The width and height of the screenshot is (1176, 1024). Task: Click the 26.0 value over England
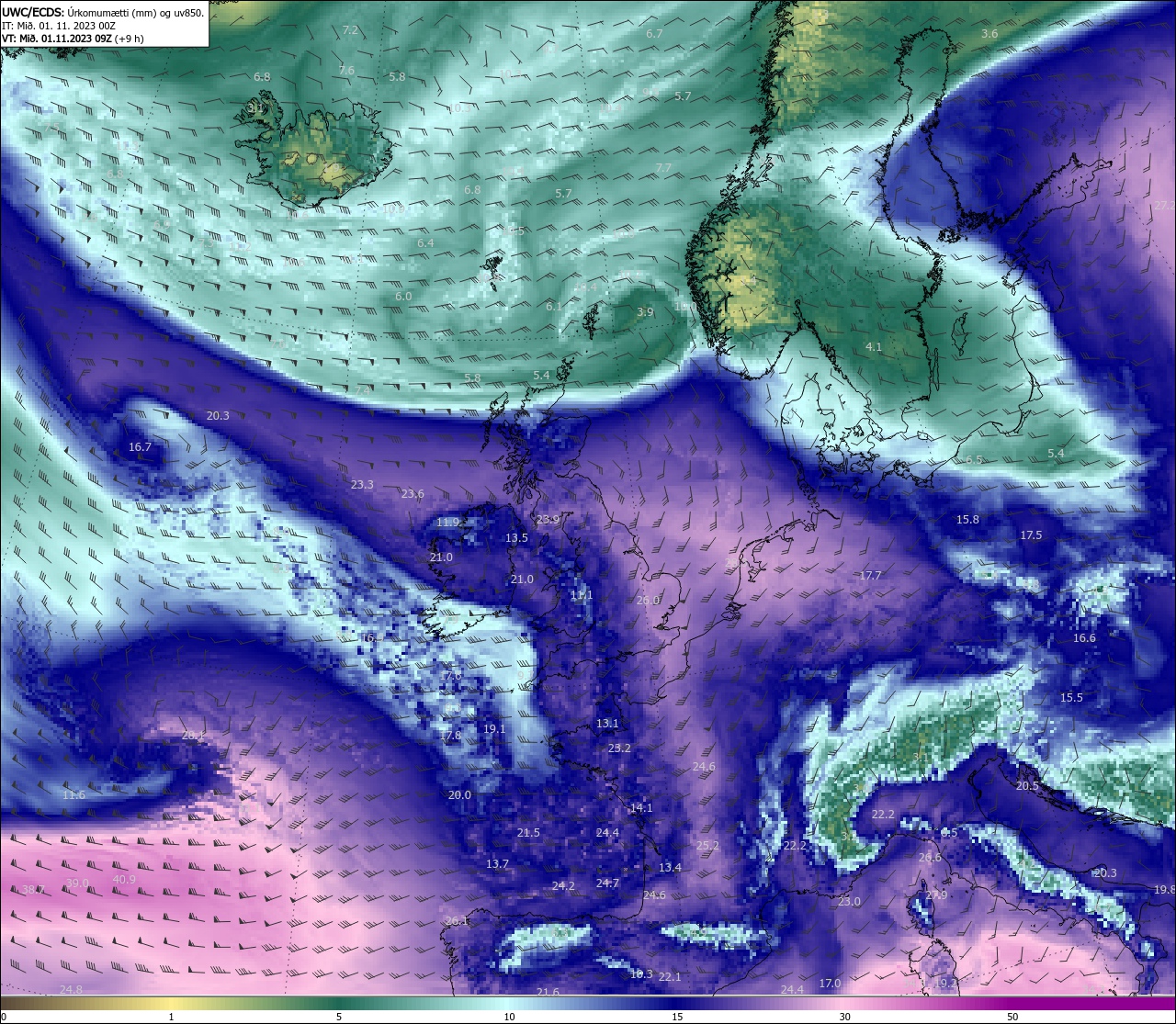648,601
